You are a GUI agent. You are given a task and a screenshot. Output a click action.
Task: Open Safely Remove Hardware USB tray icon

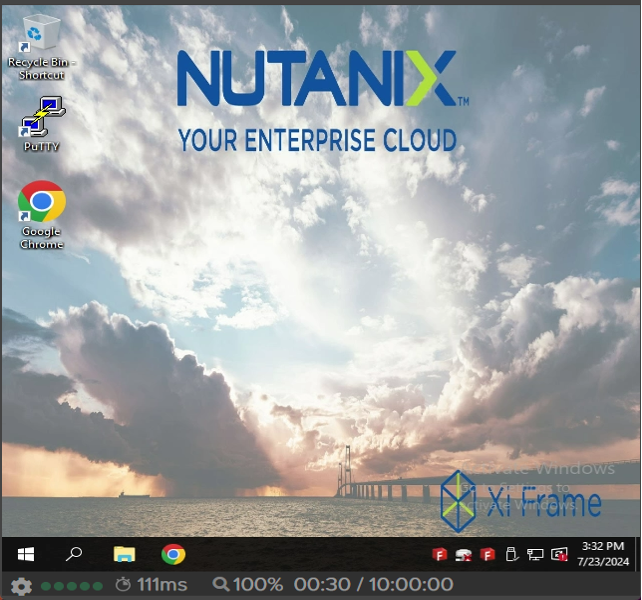511,555
